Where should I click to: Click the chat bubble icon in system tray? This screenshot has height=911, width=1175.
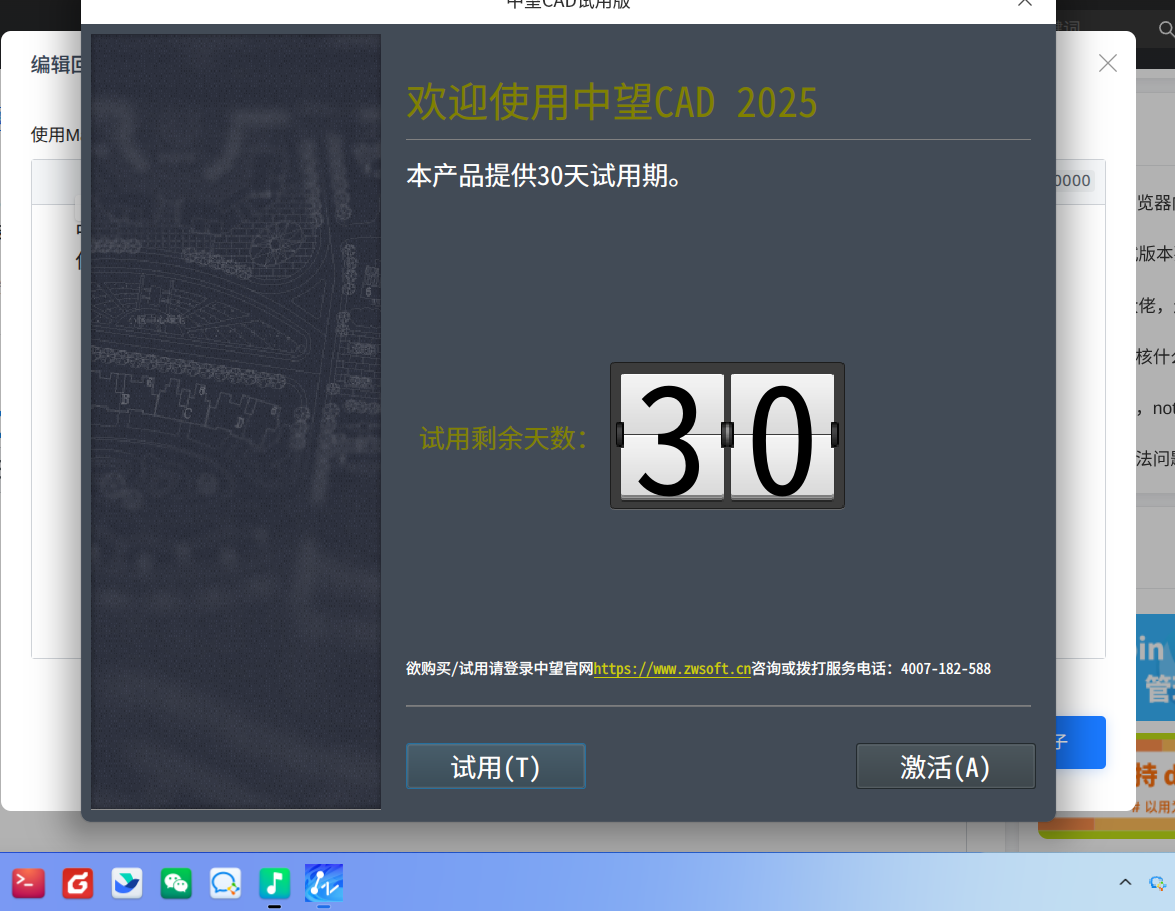coord(1158,883)
